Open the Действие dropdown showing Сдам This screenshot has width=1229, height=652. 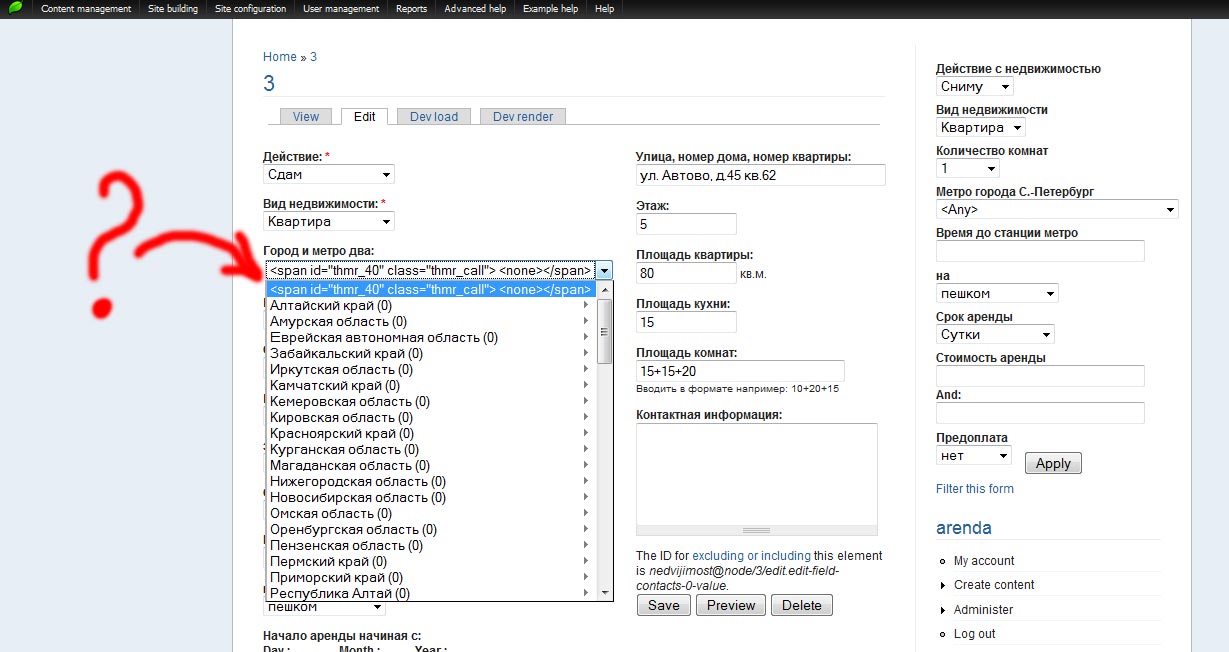coord(329,174)
